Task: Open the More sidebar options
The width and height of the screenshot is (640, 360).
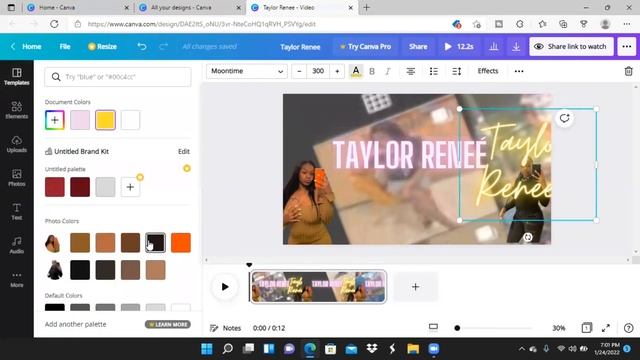Action: (x=17, y=279)
